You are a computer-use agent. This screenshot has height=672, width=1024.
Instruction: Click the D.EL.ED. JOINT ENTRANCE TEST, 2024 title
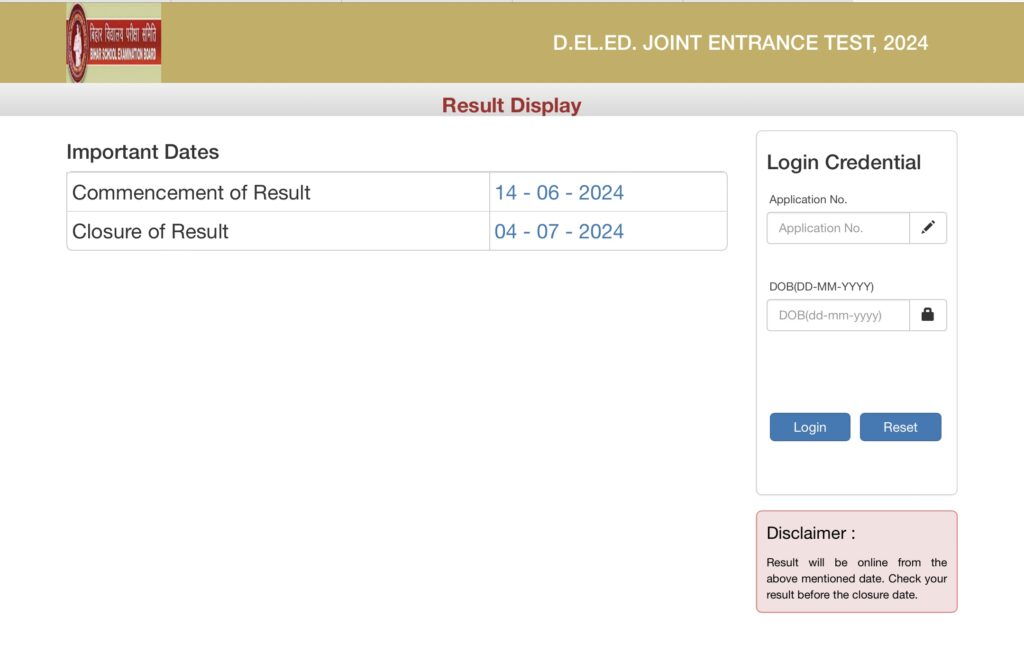click(740, 43)
